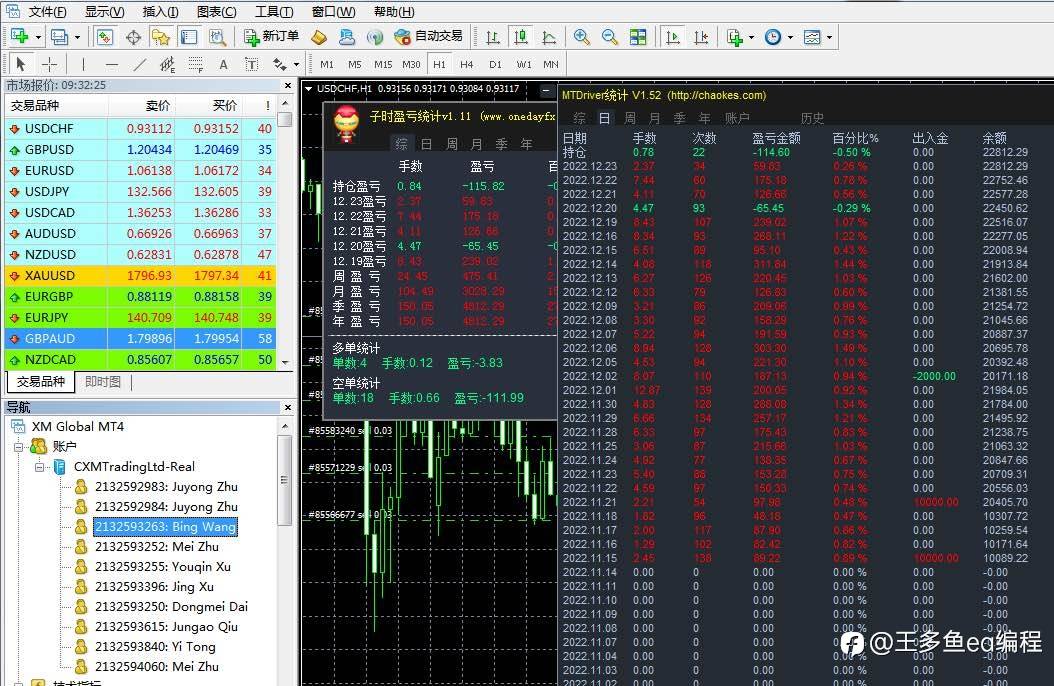The image size is (1054, 686).
Task: Zoom out on the chart
Action: click(610, 37)
